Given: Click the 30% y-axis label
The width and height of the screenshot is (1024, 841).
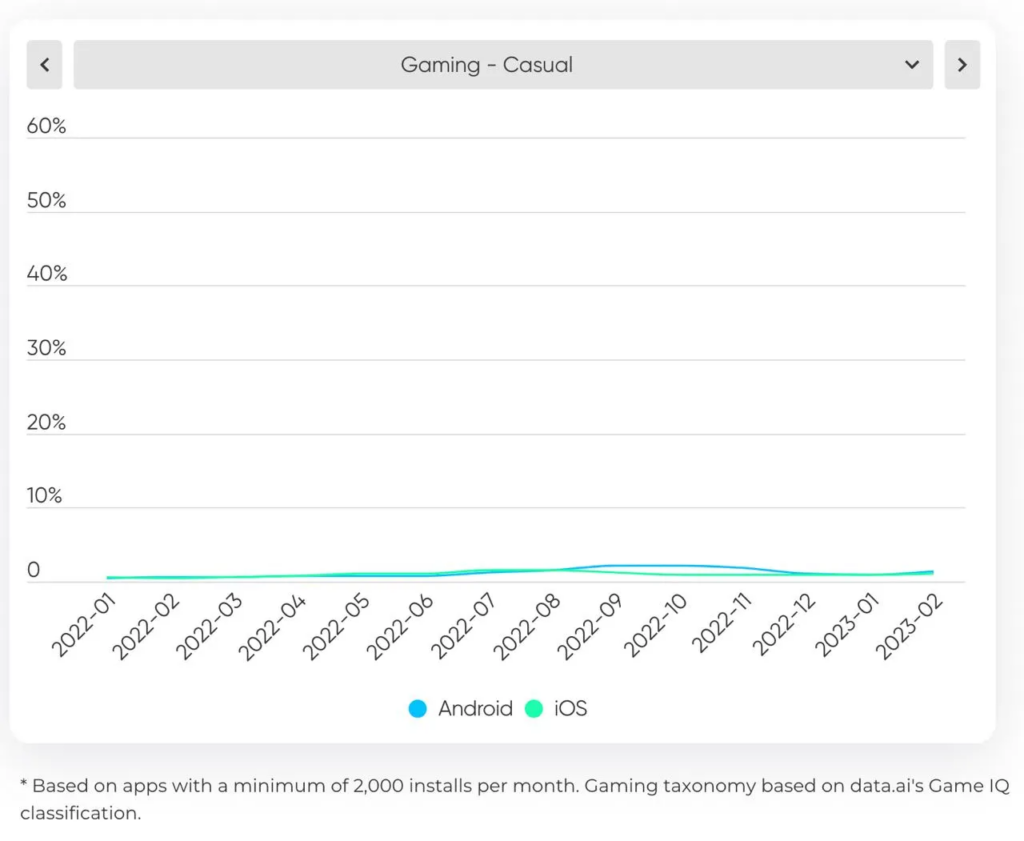Looking at the screenshot, I should (x=46, y=348).
